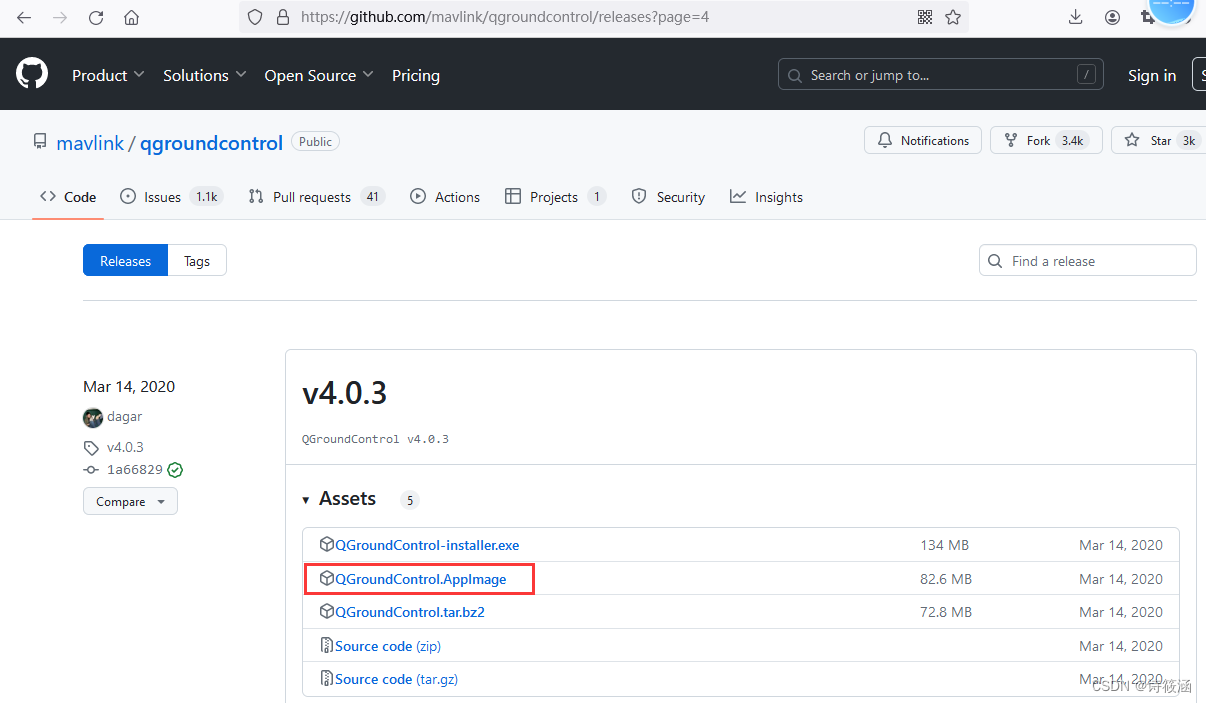Open the Security tab
This screenshot has width=1206, height=703.
tap(668, 197)
